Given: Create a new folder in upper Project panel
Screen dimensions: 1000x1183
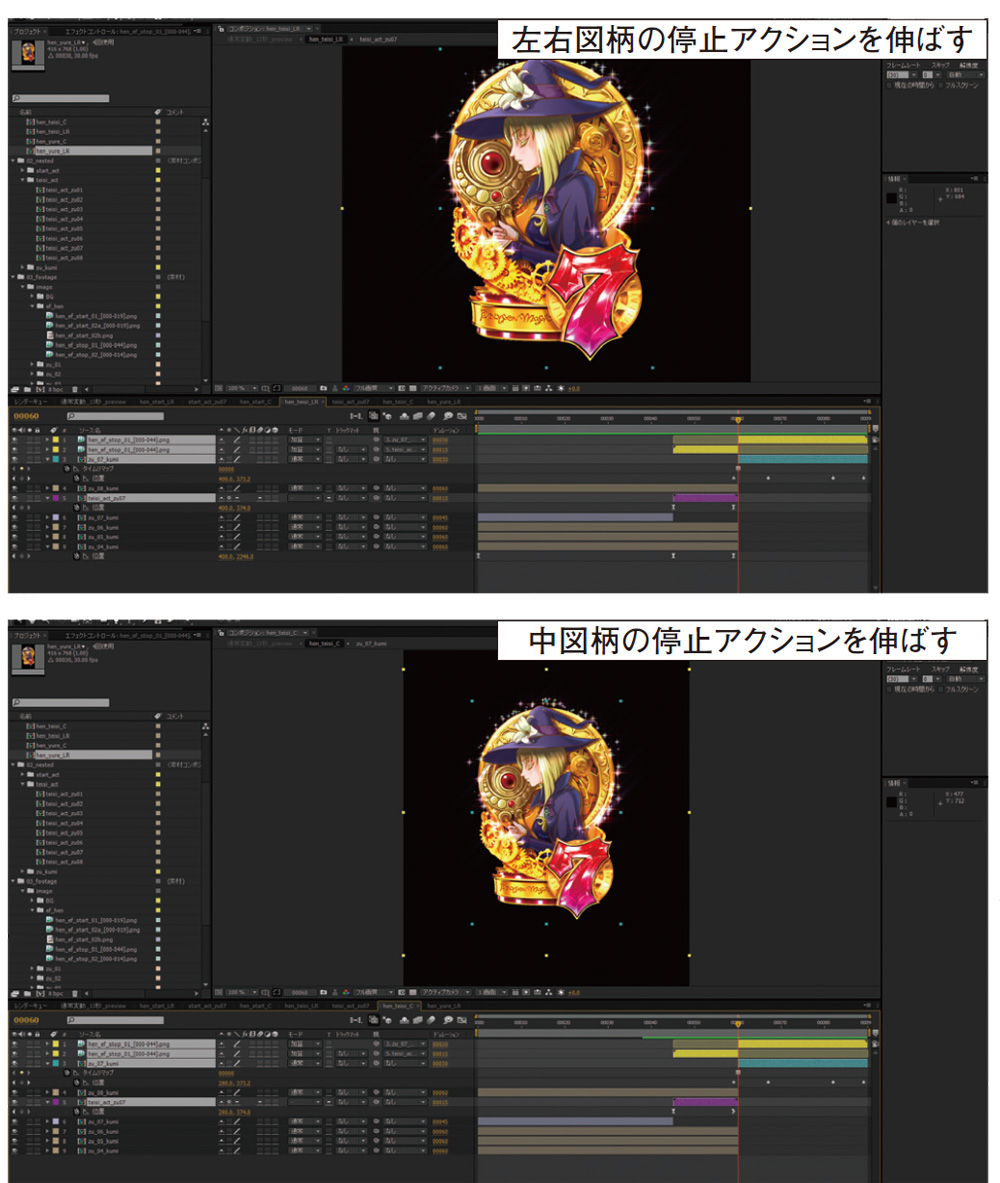Looking at the screenshot, I should click(28, 389).
